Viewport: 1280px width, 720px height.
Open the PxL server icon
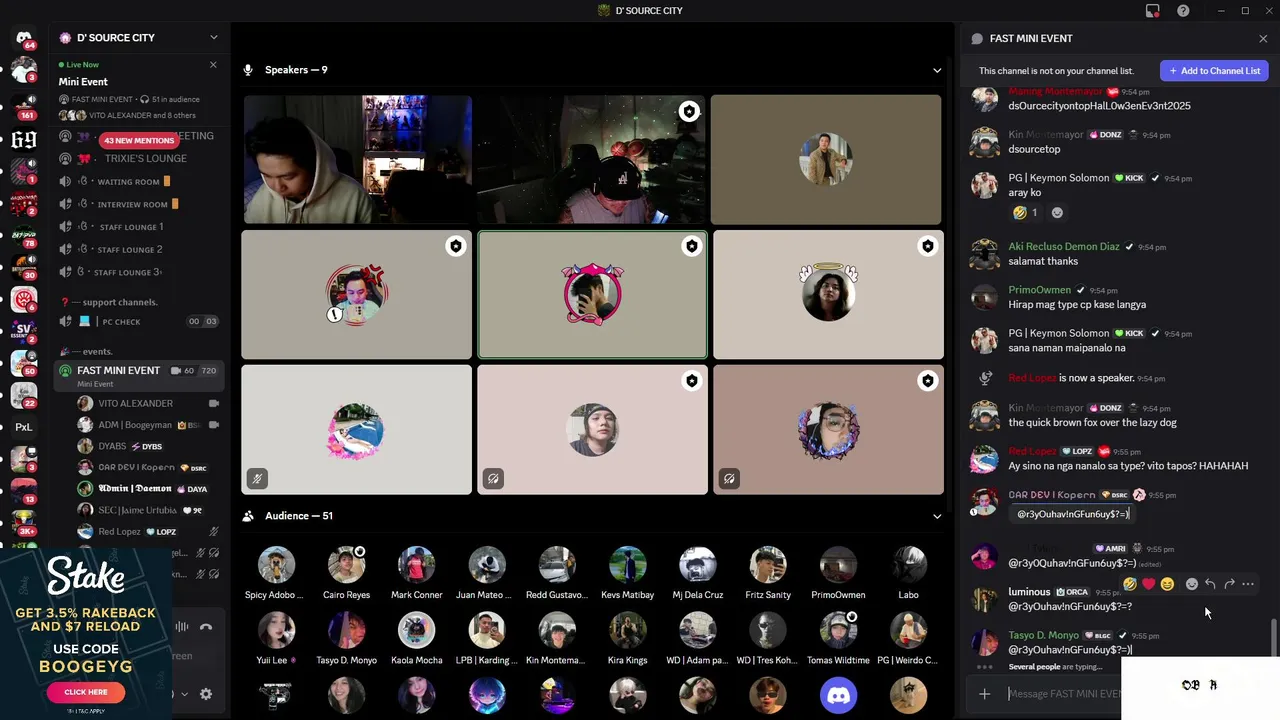pos(24,427)
